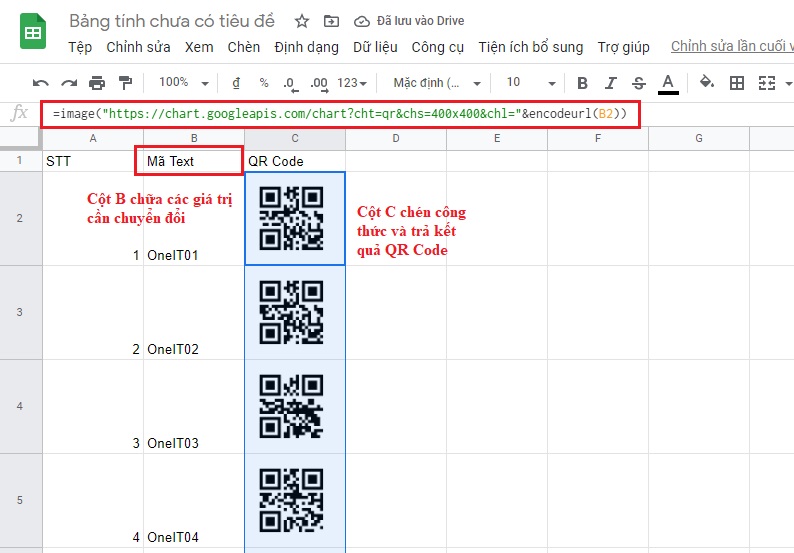
Task: Open the Google Sheets home icon
Action: click(x=34, y=34)
